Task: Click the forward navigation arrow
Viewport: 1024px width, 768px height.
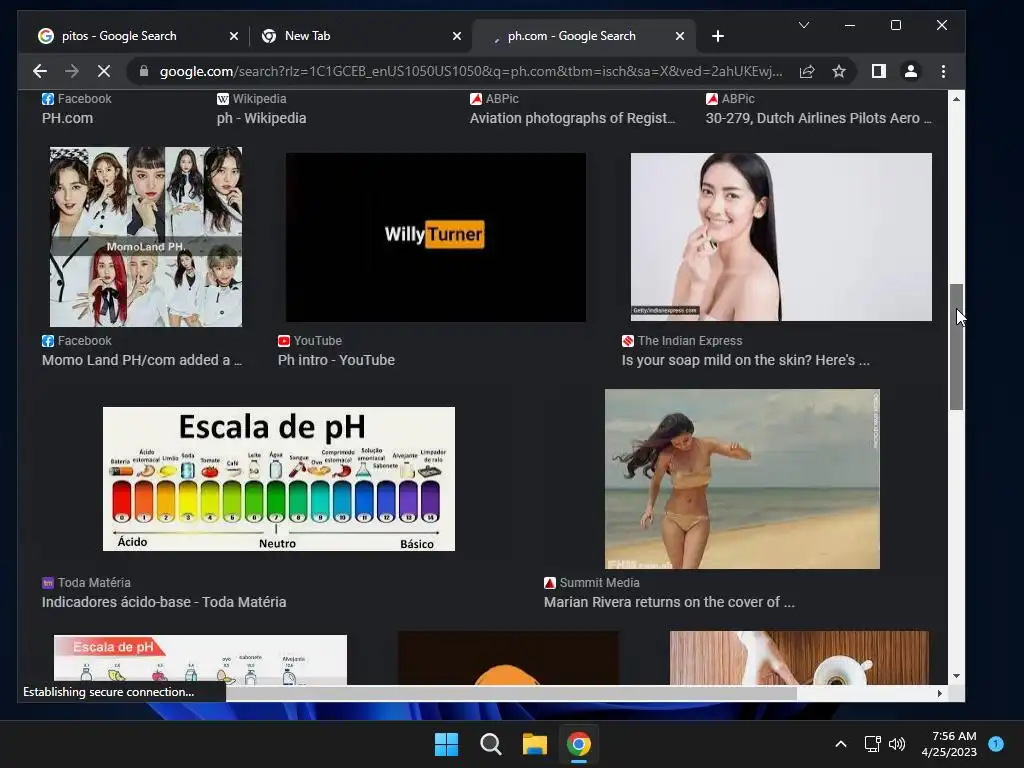Action: 72,71
